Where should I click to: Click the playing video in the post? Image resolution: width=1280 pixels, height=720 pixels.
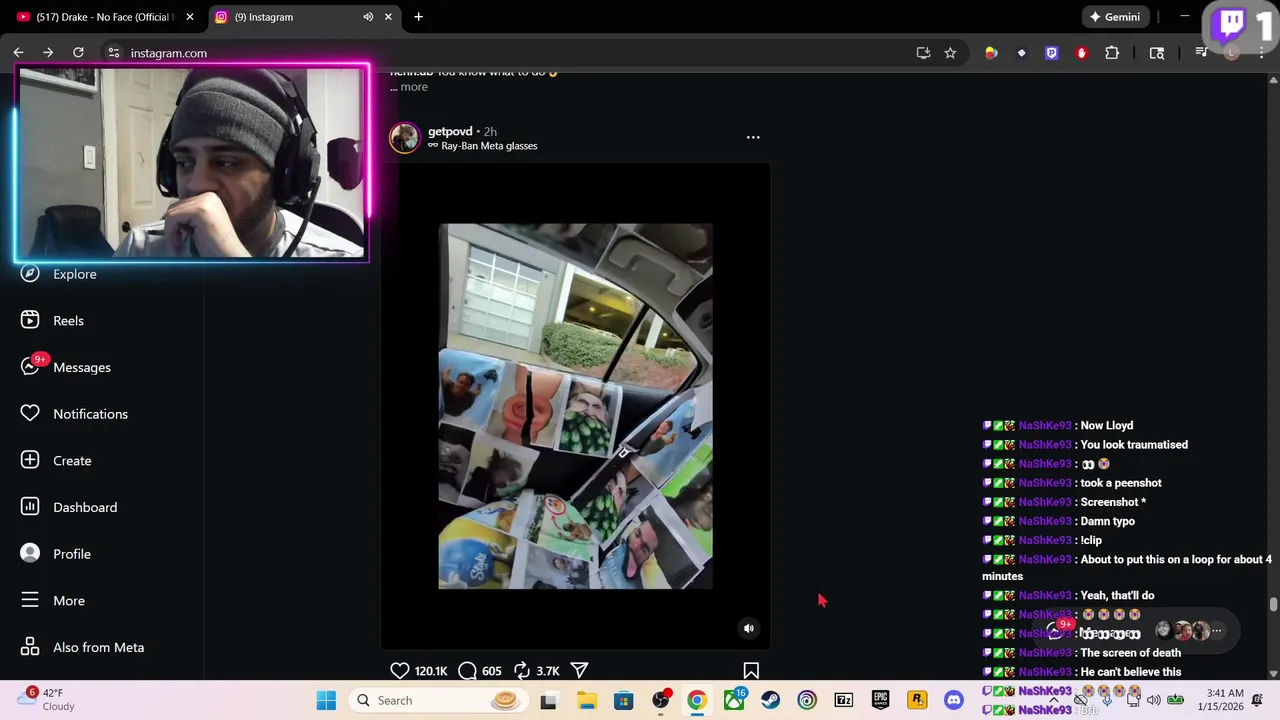coord(575,406)
